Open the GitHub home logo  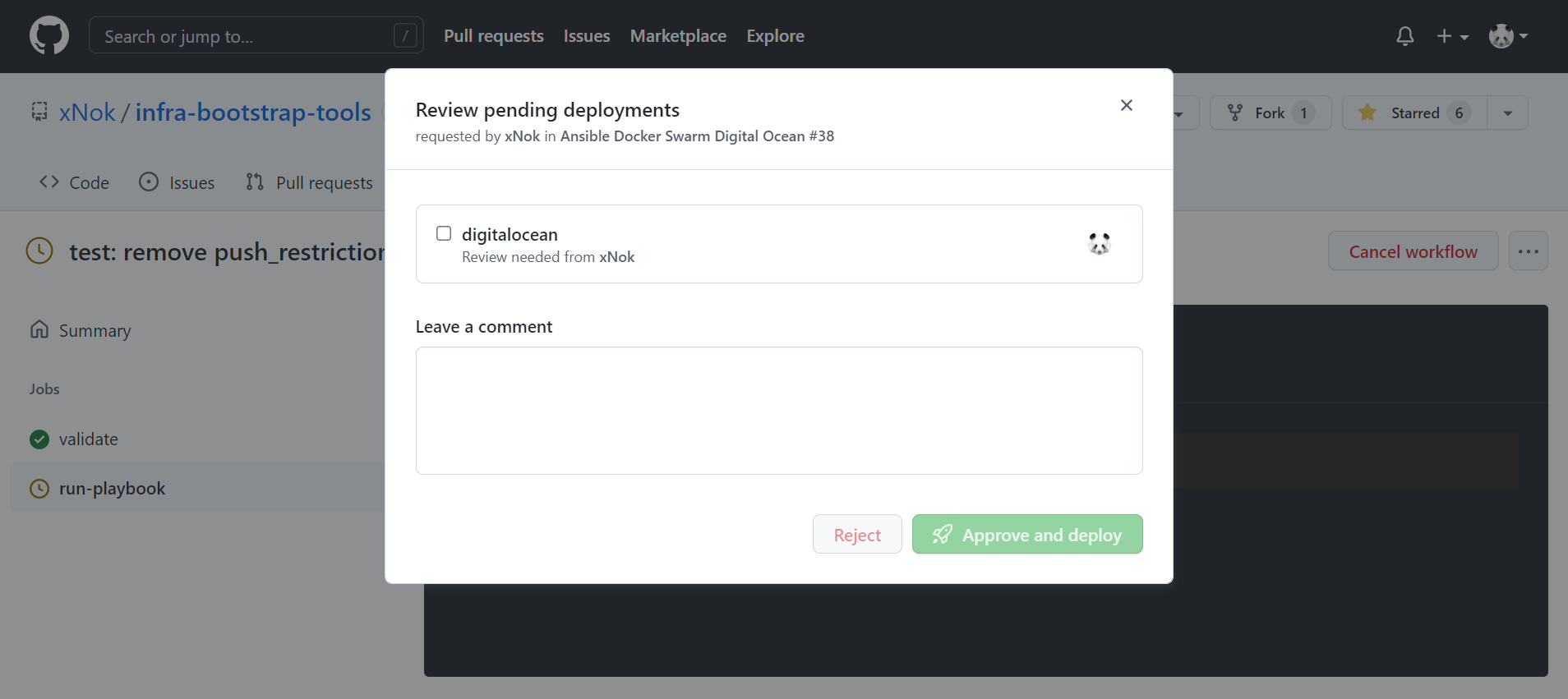pyautogui.click(x=49, y=36)
